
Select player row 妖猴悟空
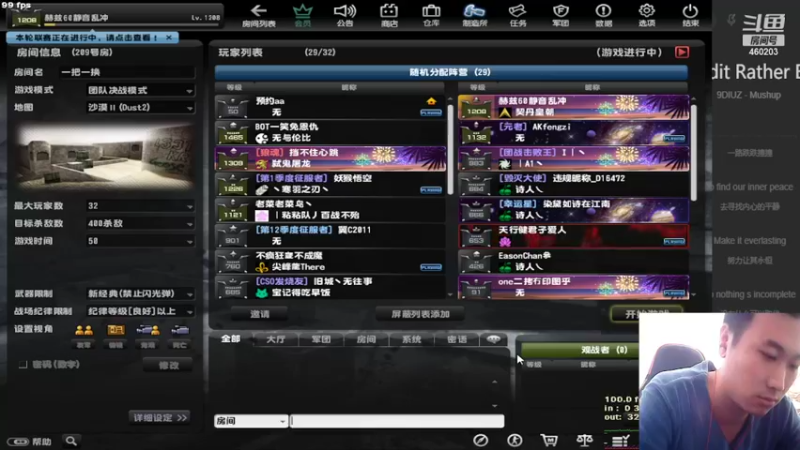pyautogui.click(x=330, y=184)
